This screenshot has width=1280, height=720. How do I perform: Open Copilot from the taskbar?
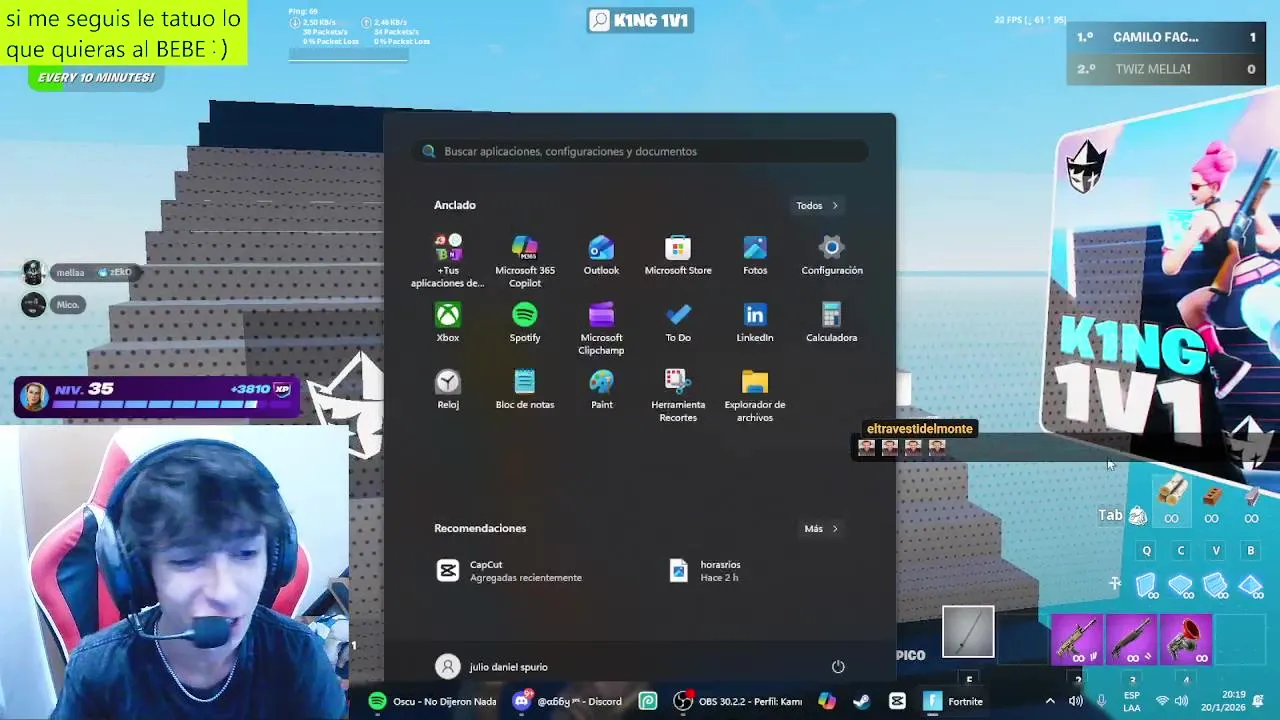pyautogui.click(x=826, y=702)
